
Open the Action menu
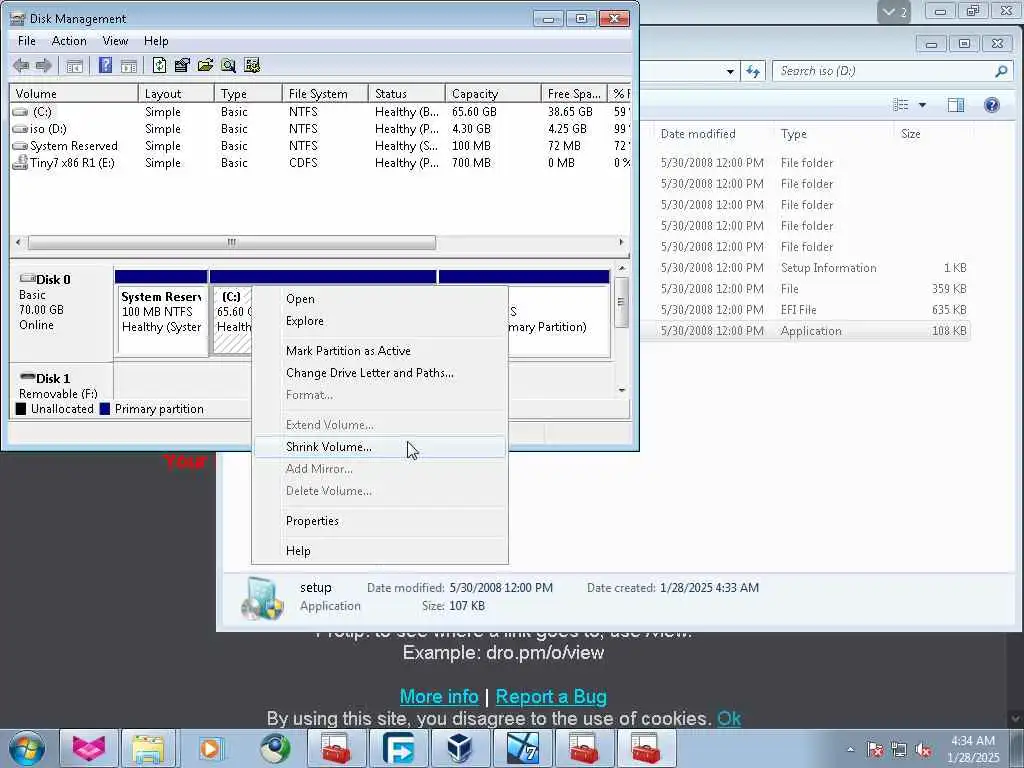coord(69,41)
